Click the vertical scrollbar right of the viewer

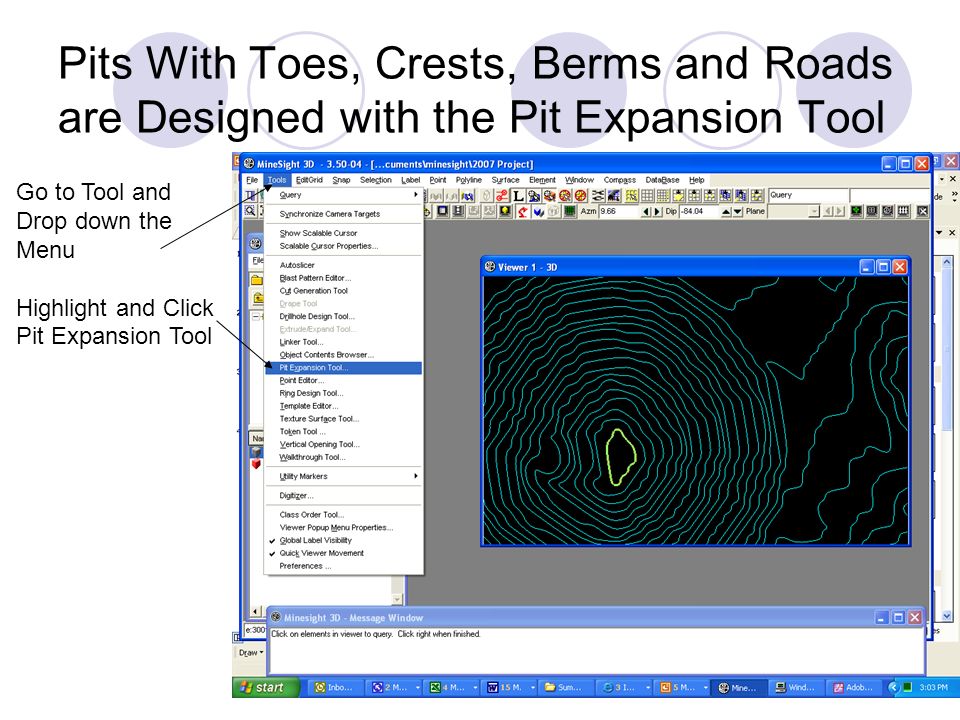(x=947, y=438)
